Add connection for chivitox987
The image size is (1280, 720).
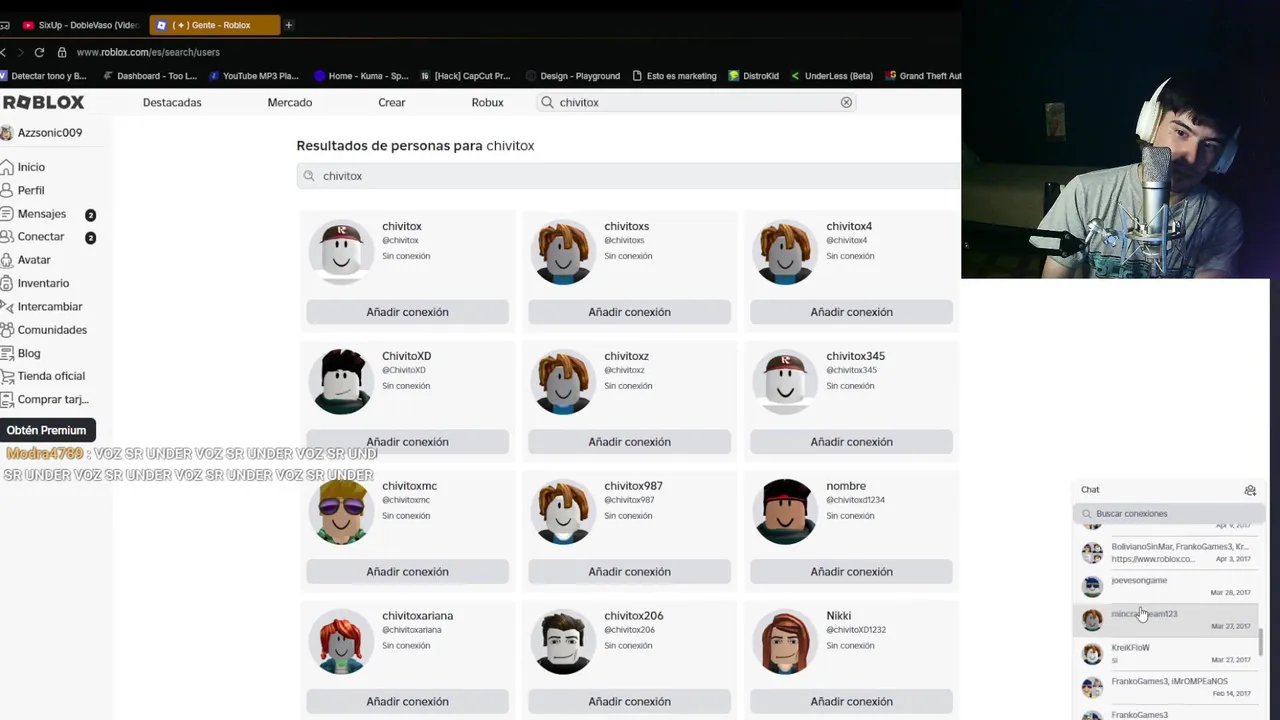(629, 572)
